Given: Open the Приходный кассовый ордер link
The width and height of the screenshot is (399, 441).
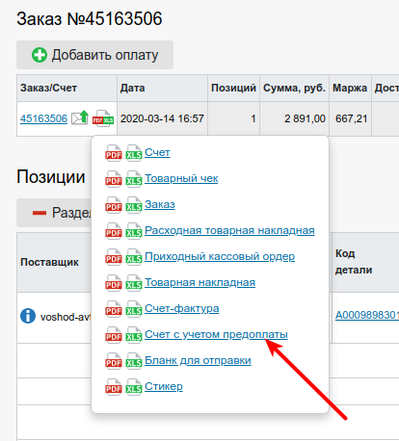Looking at the screenshot, I should 220,256.
